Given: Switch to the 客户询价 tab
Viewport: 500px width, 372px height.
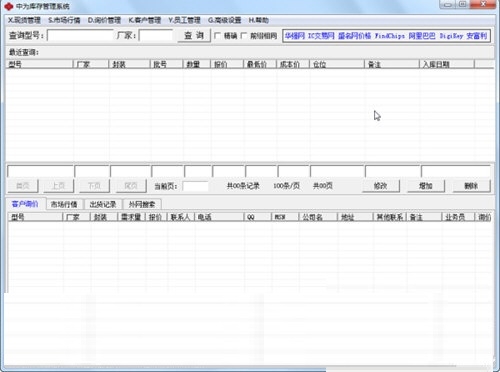Looking at the screenshot, I should coord(25,204).
